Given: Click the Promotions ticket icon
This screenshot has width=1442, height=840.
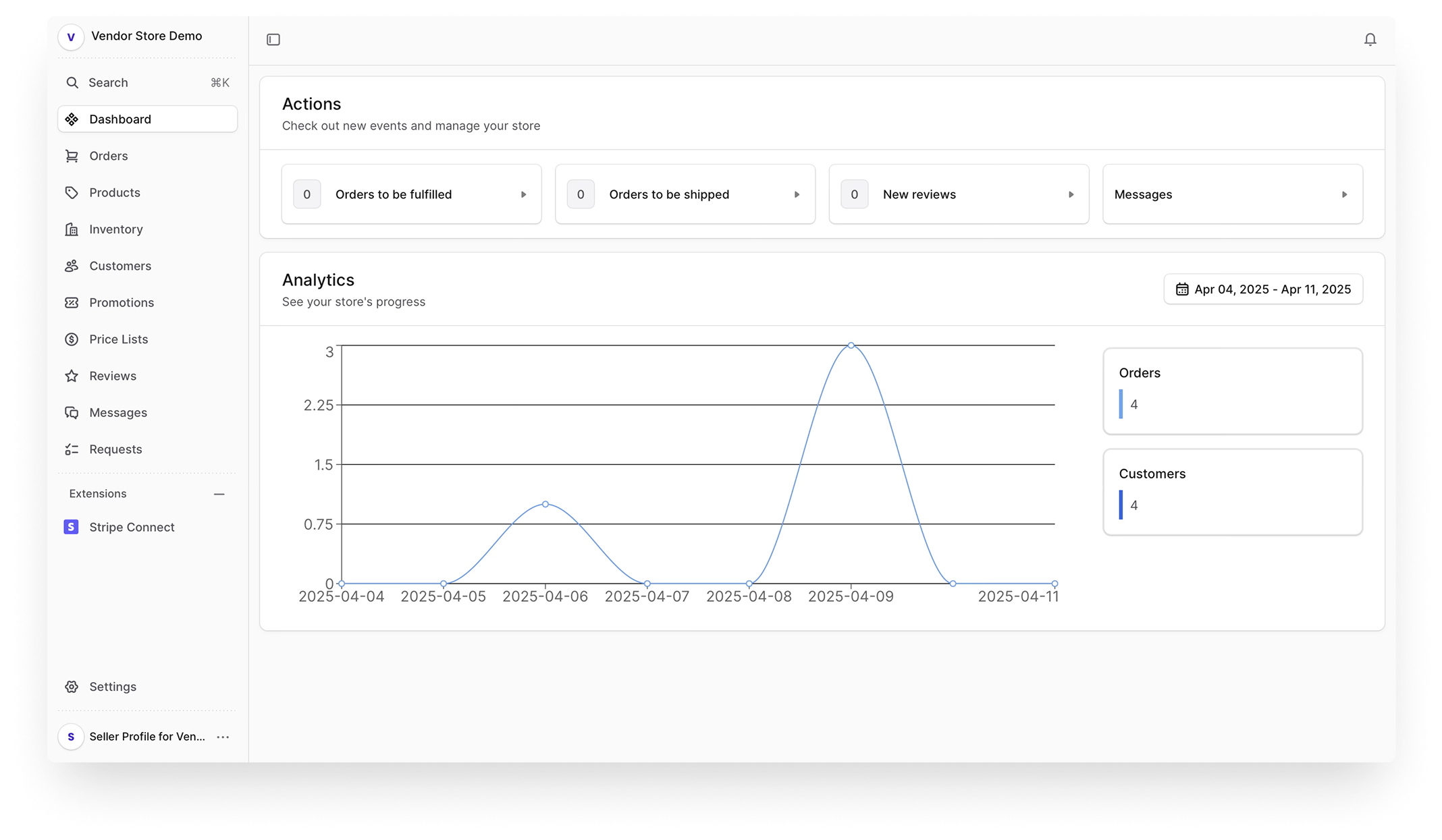Looking at the screenshot, I should 72,303.
